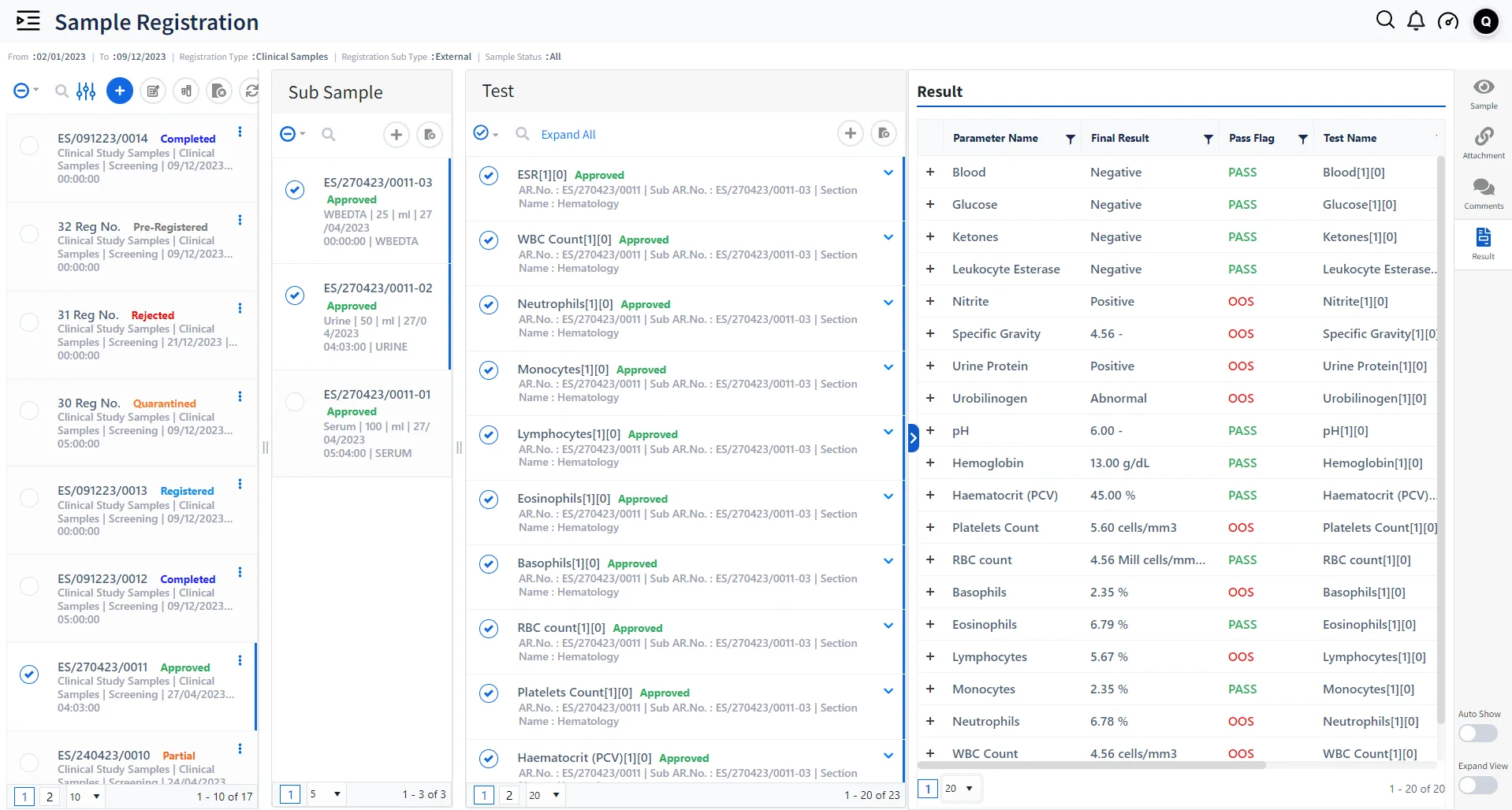1512x810 pixels.
Task: Go to page 2 of Test list
Action: click(509, 795)
